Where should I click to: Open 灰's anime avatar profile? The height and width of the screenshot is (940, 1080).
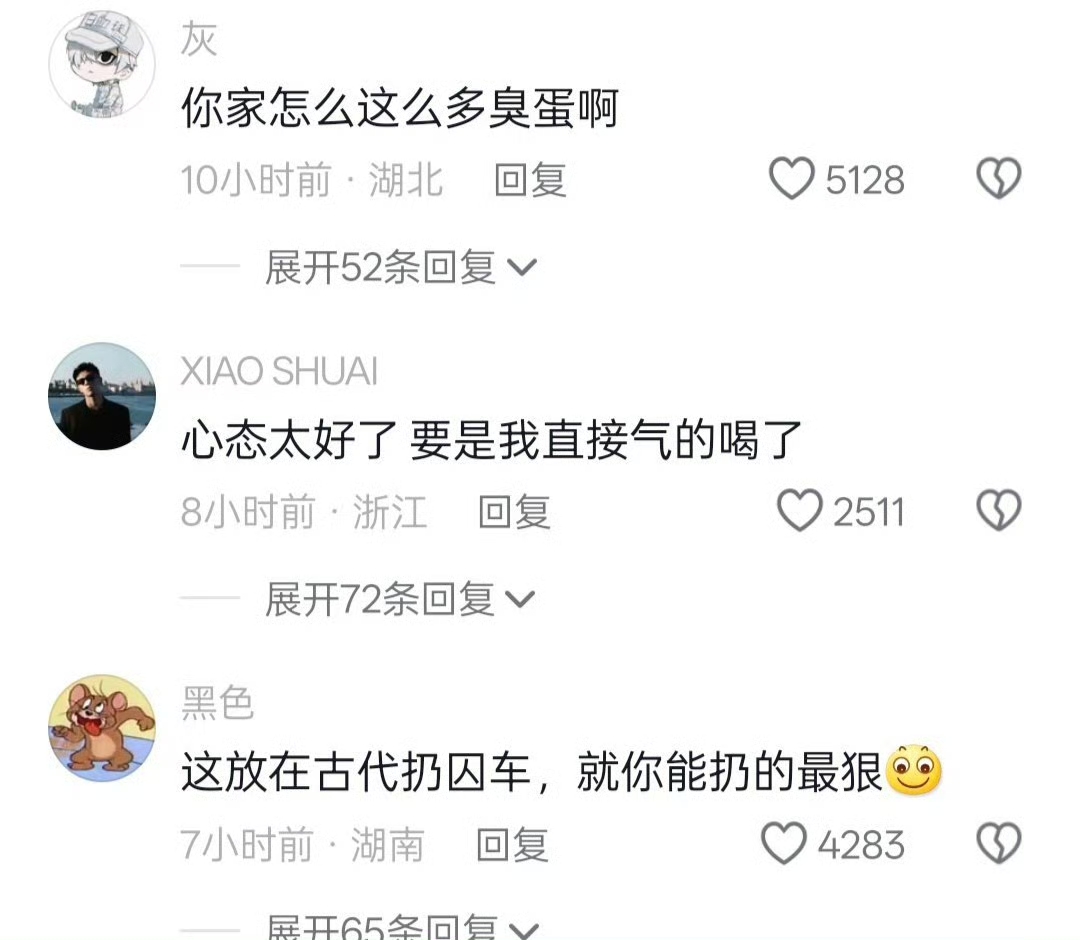pos(102,64)
